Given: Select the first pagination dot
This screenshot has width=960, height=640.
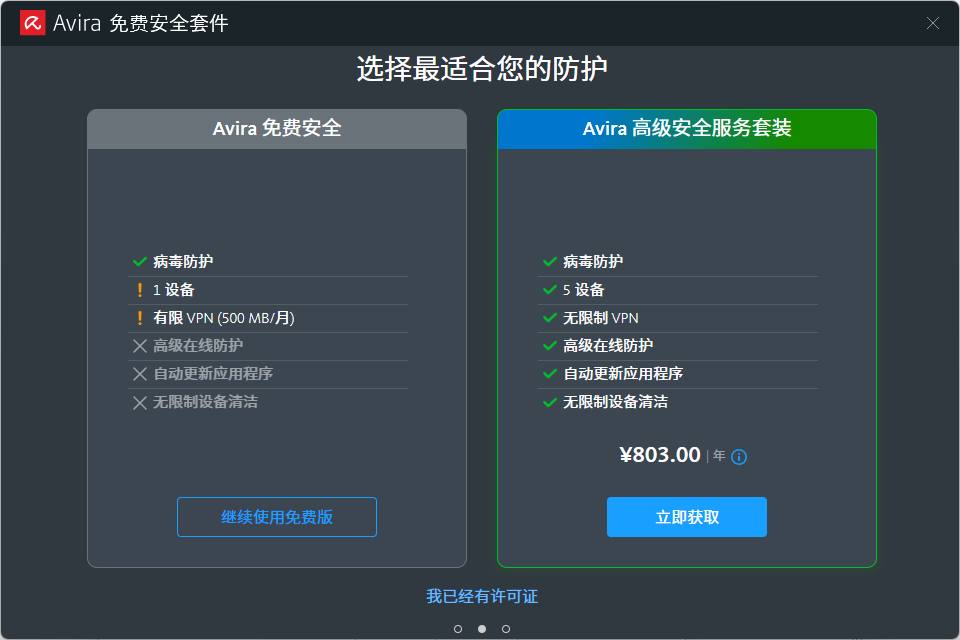Looking at the screenshot, I should (x=457, y=629).
